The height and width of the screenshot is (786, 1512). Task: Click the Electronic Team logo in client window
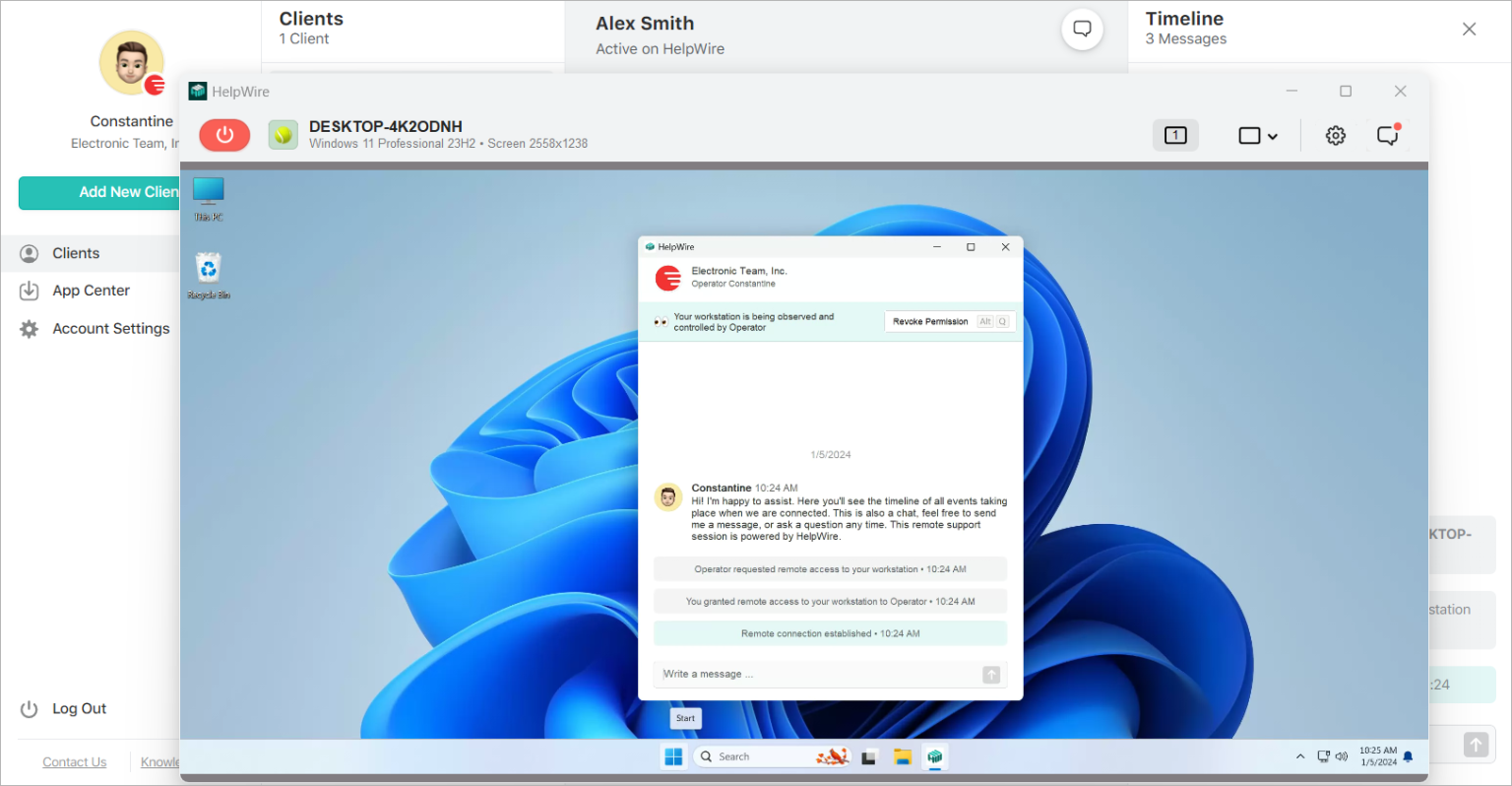(x=668, y=278)
